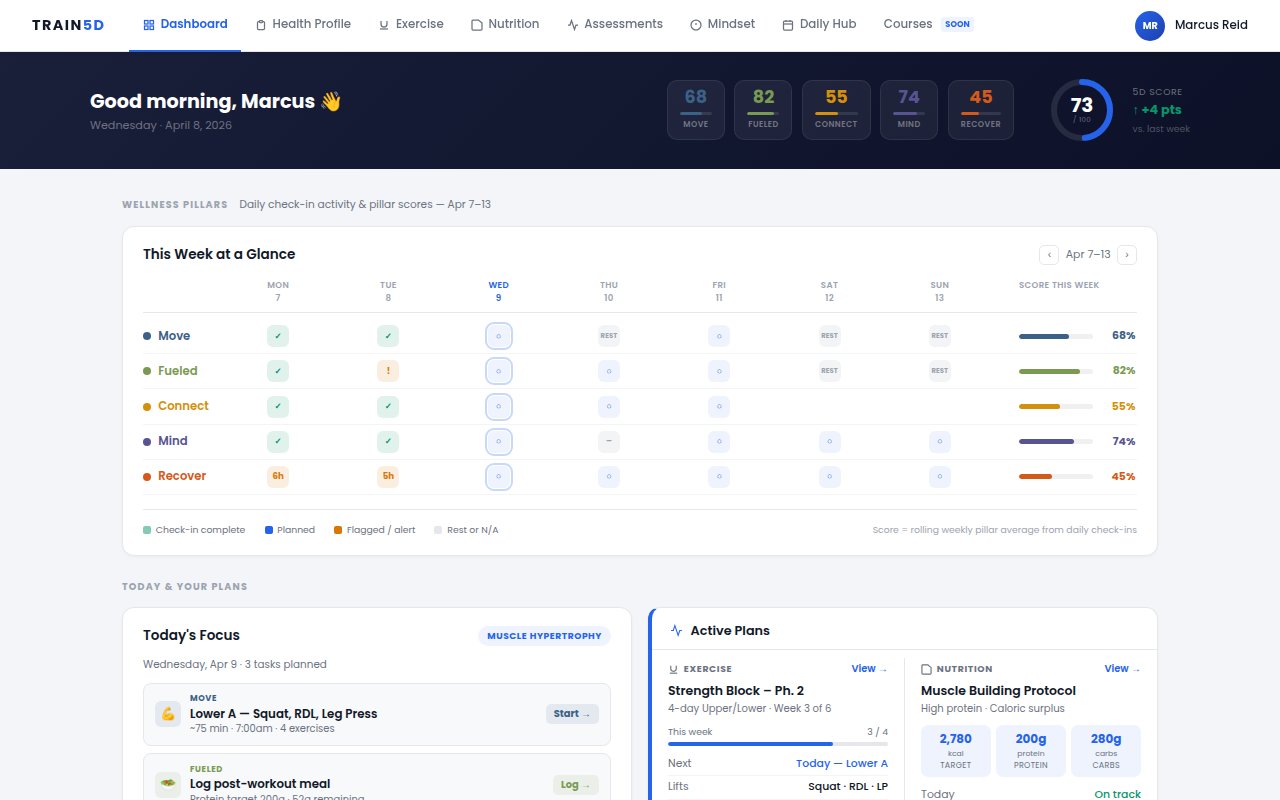Start the Lower A workout

[x=573, y=714]
